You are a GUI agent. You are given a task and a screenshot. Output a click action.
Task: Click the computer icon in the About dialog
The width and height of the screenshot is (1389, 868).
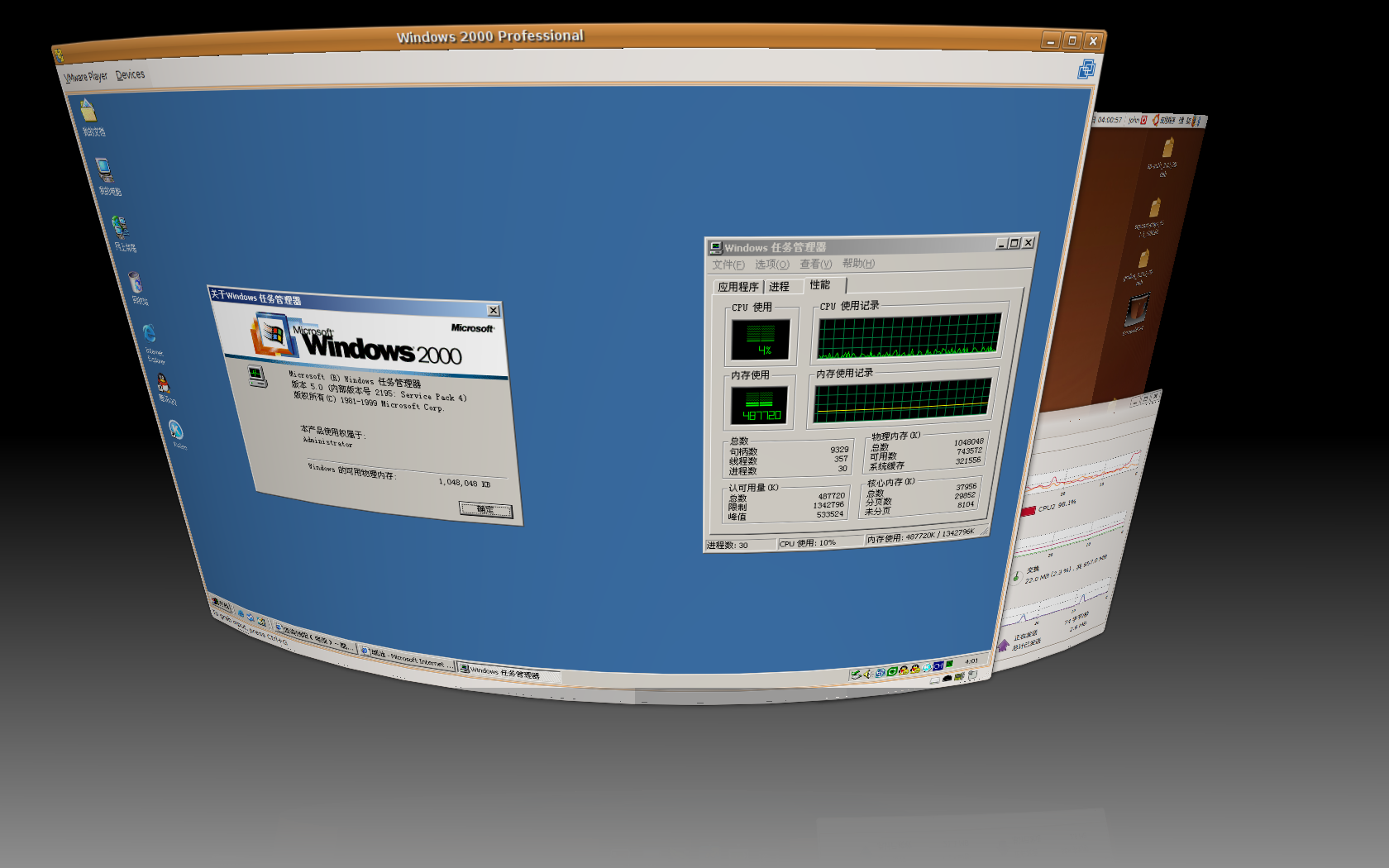click(257, 376)
